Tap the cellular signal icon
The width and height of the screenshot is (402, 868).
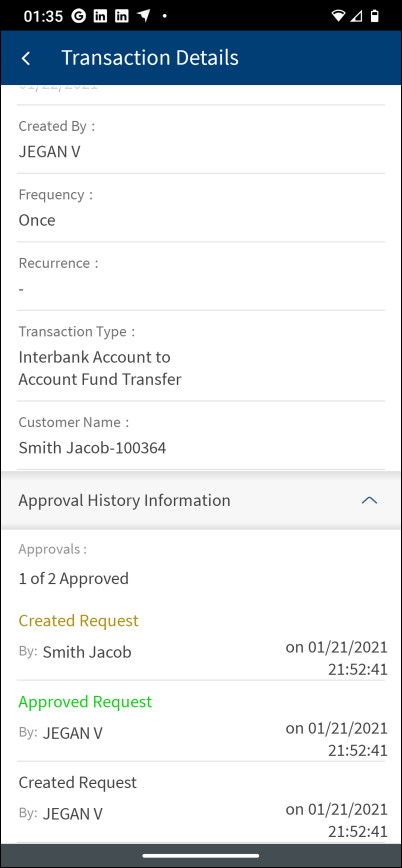click(357, 16)
